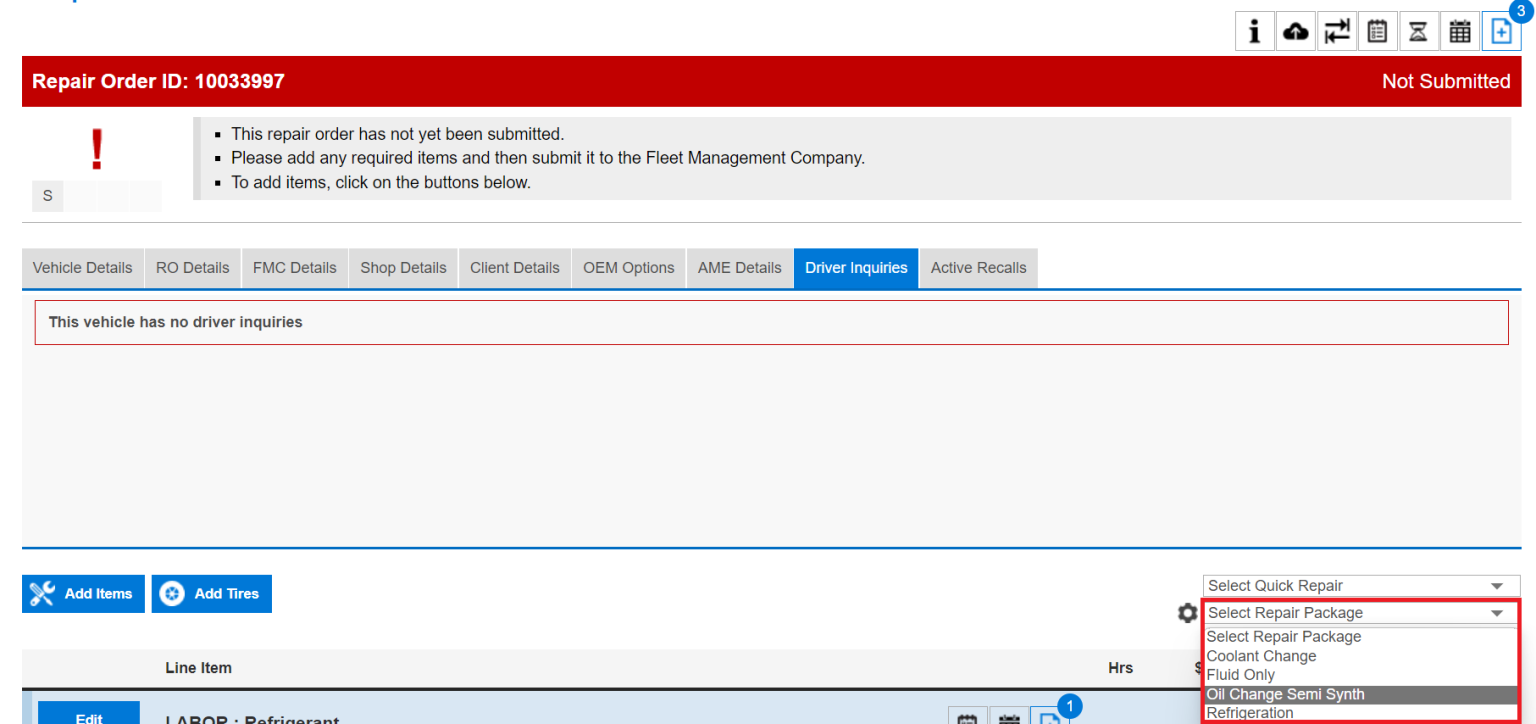Click the hourglass icon

pos(1418,32)
